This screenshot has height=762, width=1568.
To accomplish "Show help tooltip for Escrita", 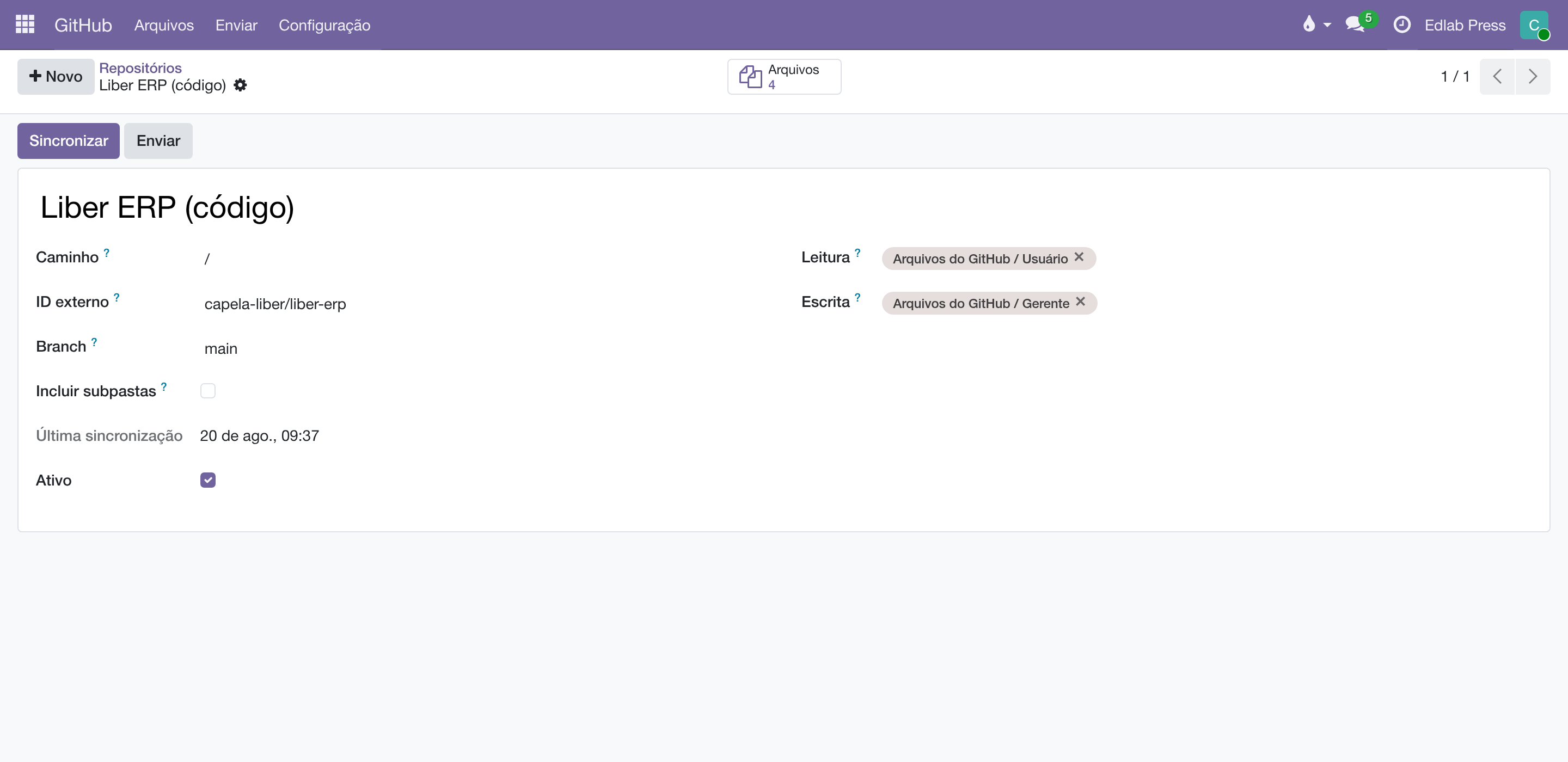I will pyautogui.click(x=857, y=297).
